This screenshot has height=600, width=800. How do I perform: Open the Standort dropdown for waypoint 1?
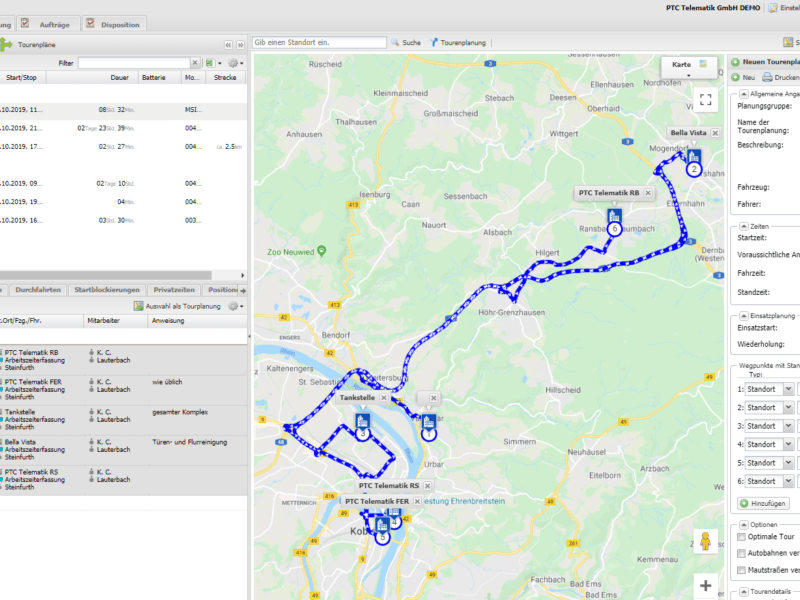point(788,389)
